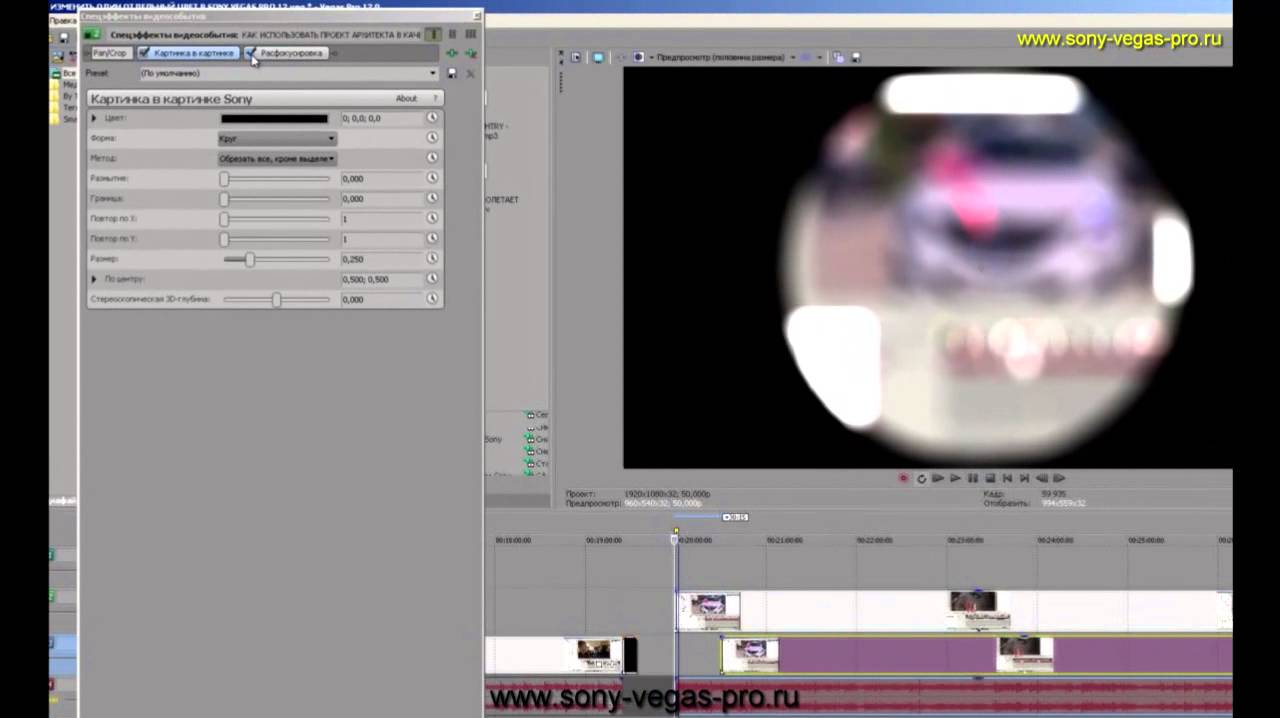
Task: Select the first clip thumbnail on upper video track
Action: click(x=709, y=609)
